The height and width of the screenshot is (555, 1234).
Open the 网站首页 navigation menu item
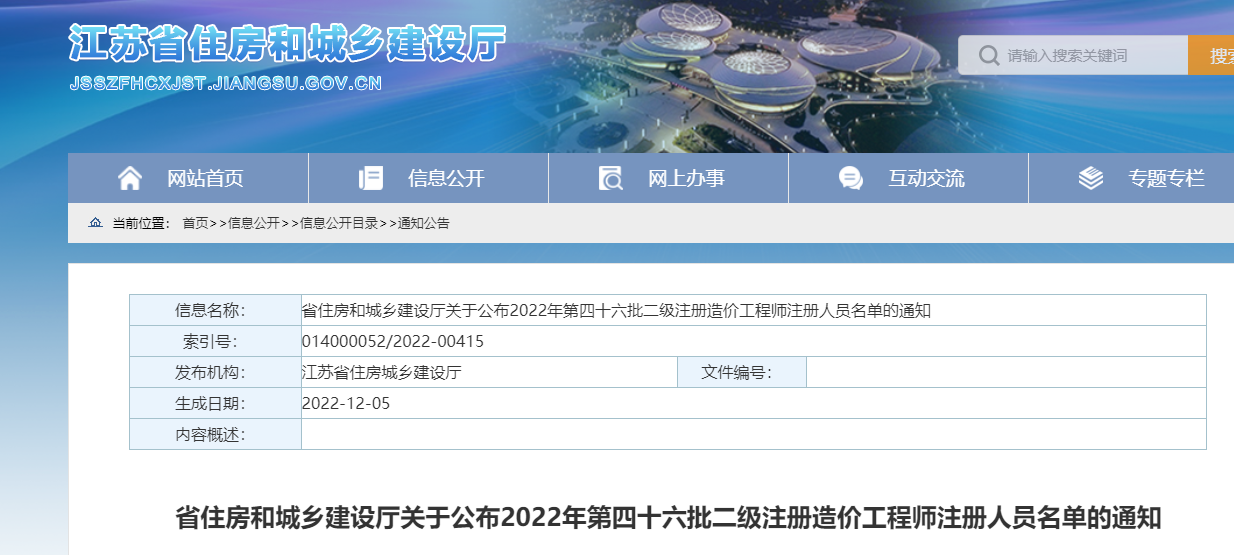click(205, 179)
